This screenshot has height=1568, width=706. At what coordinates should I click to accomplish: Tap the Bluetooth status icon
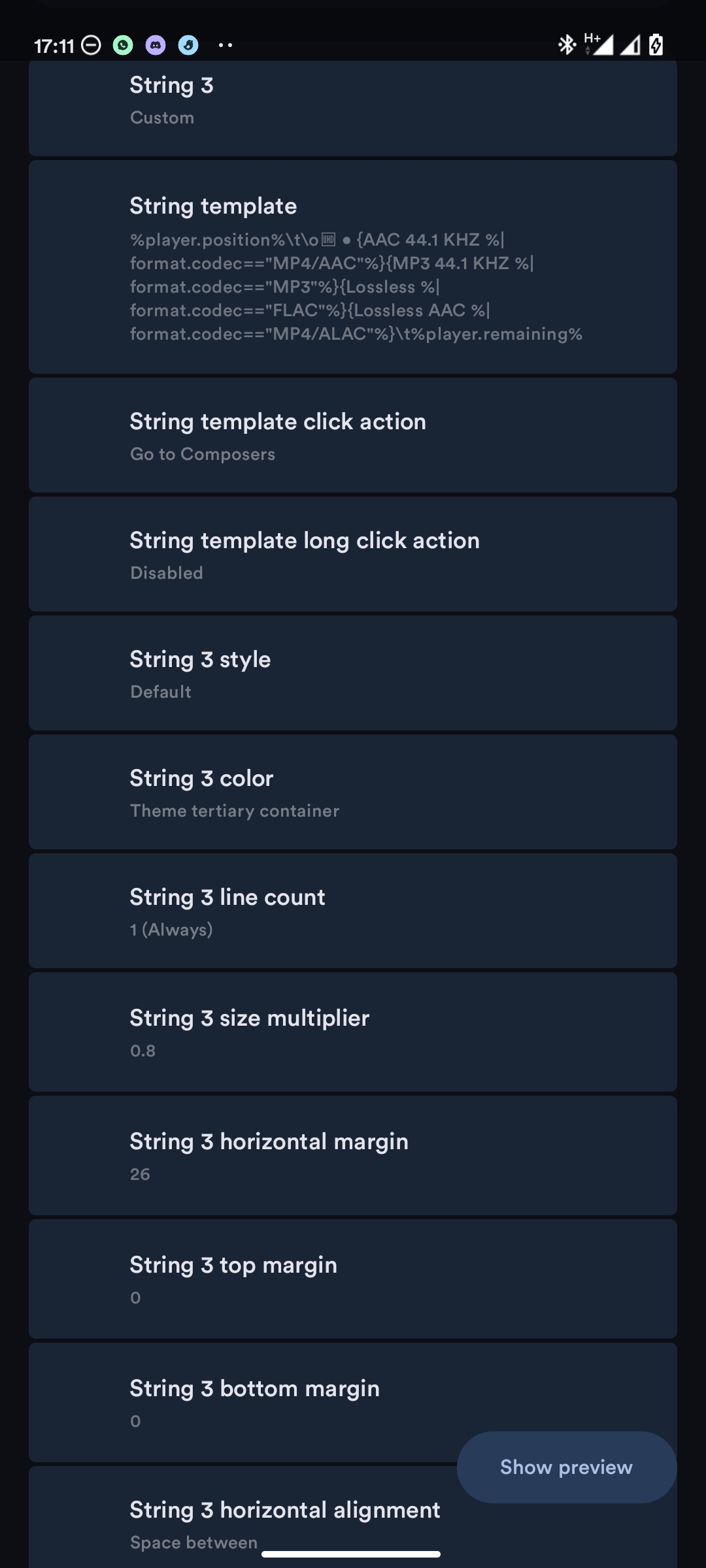pyautogui.click(x=566, y=45)
